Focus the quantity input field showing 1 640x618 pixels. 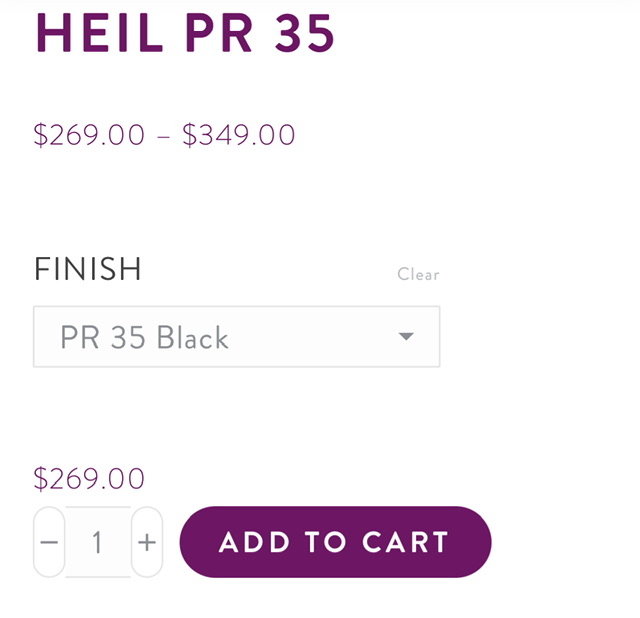[98, 542]
